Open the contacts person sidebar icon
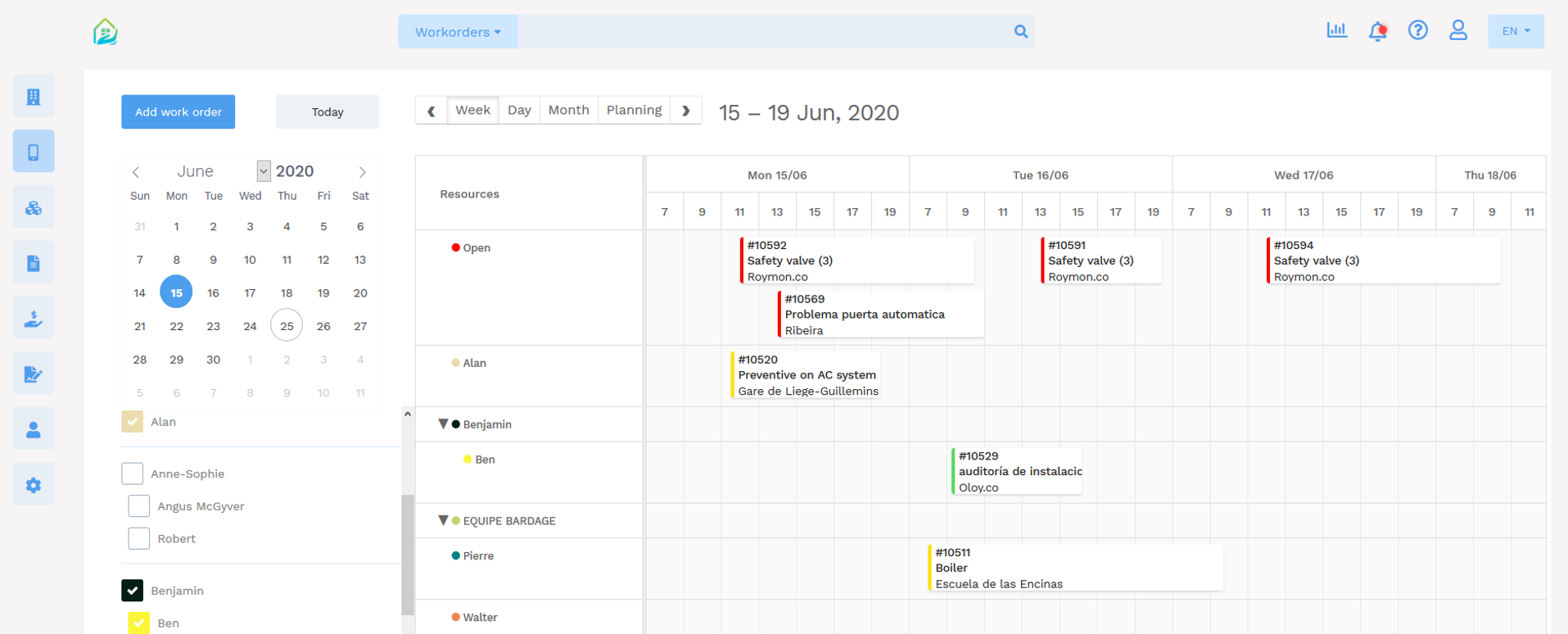The image size is (1568, 634). point(34,429)
